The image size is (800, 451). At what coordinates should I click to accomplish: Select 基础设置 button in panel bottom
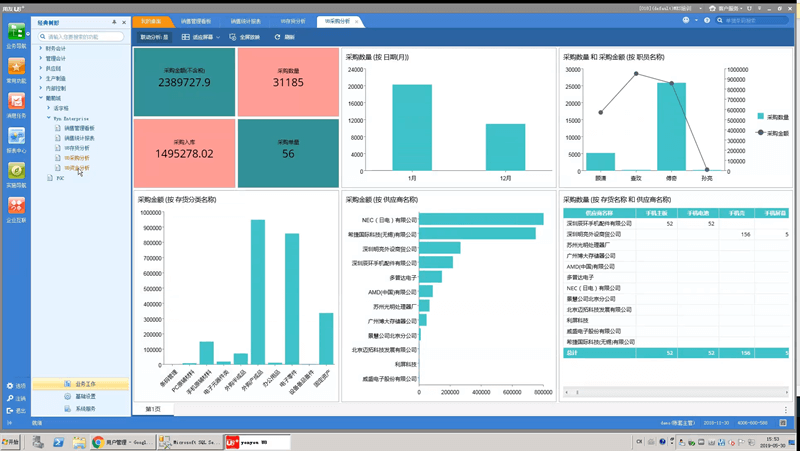coord(81,396)
